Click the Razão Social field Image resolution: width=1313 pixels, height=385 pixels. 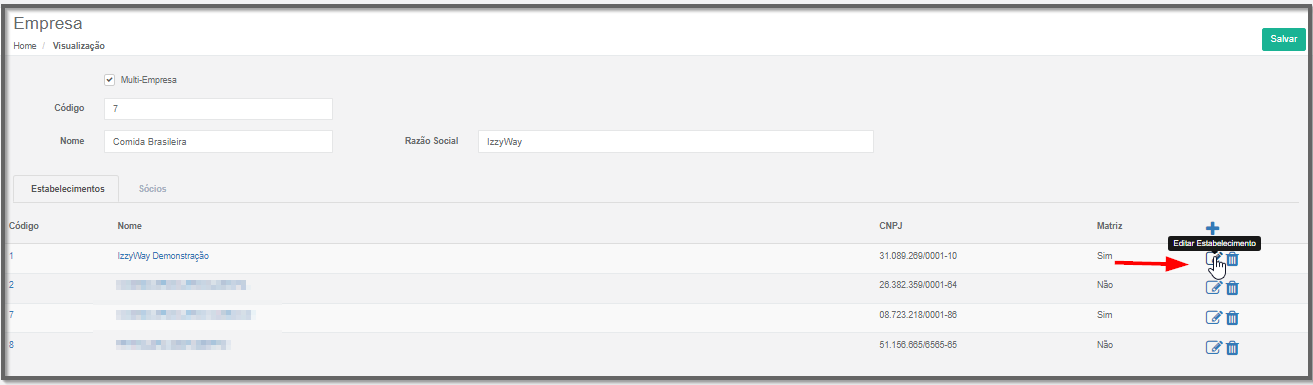tap(675, 142)
